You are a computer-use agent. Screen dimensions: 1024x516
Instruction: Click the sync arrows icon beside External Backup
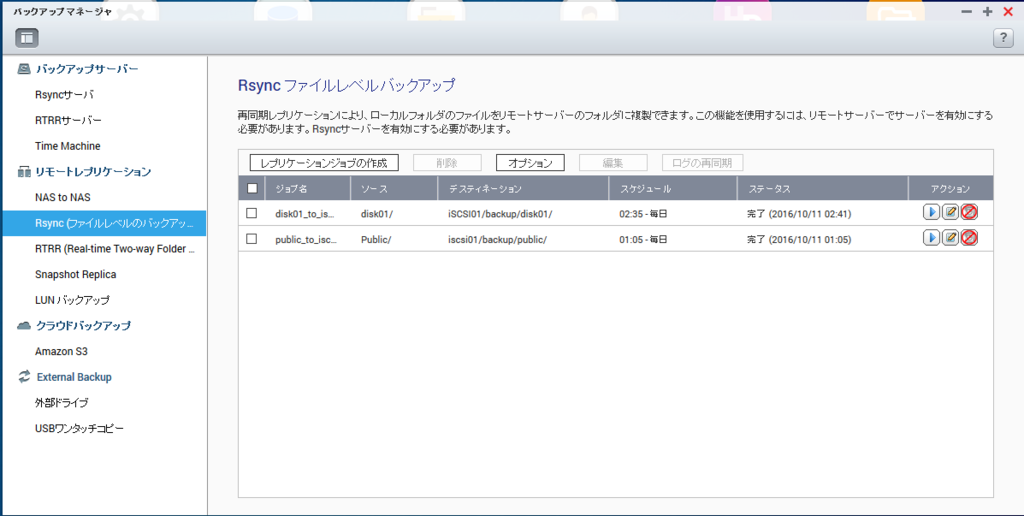(24, 376)
